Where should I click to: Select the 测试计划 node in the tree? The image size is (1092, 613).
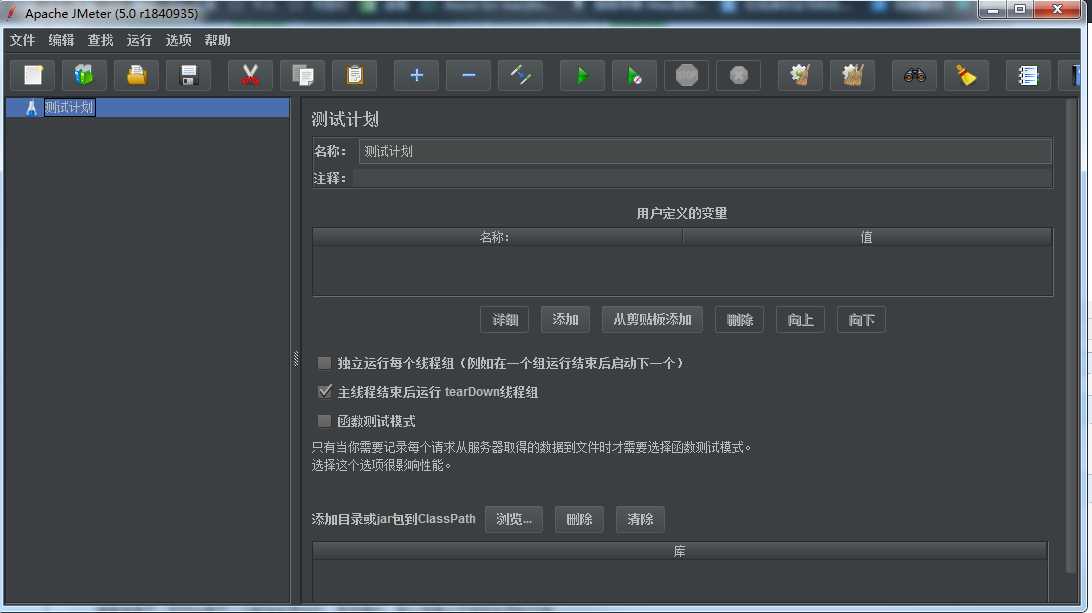(x=69, y=107)
